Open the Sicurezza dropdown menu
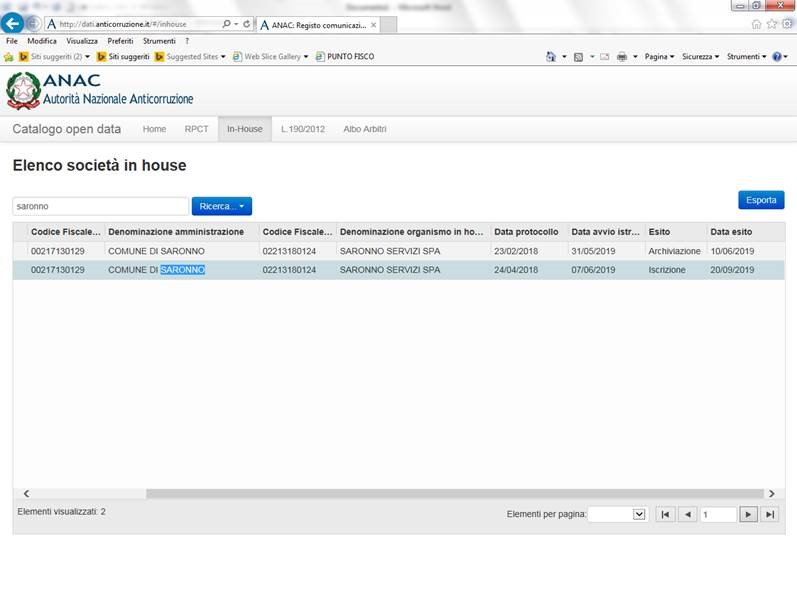The height and width of the screenshot is (613, 797). pos(700,57)
